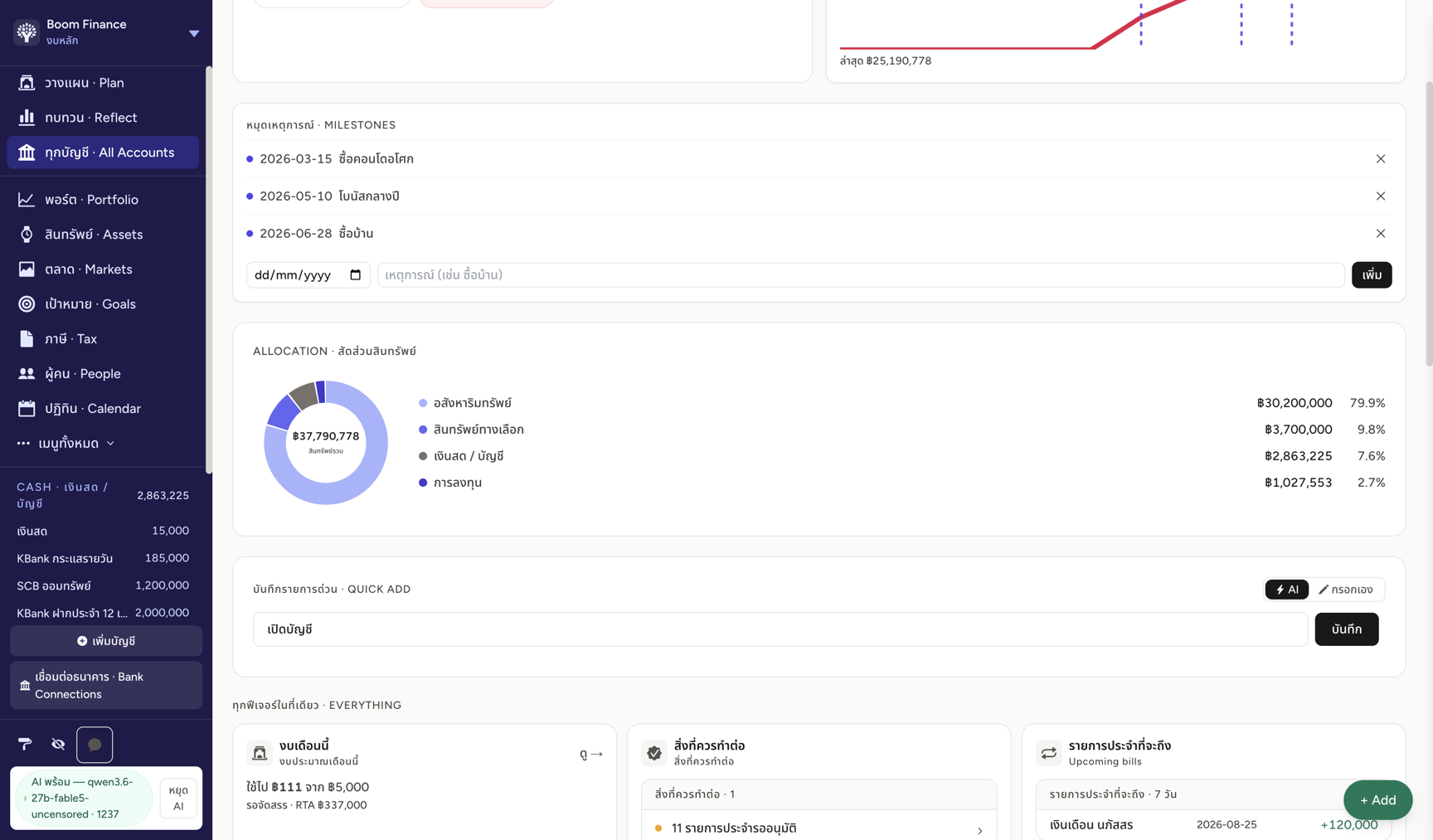Select SCB ออมทรัพย์ account
This screenshot has width=1433, height=840.
coord(103,585)
